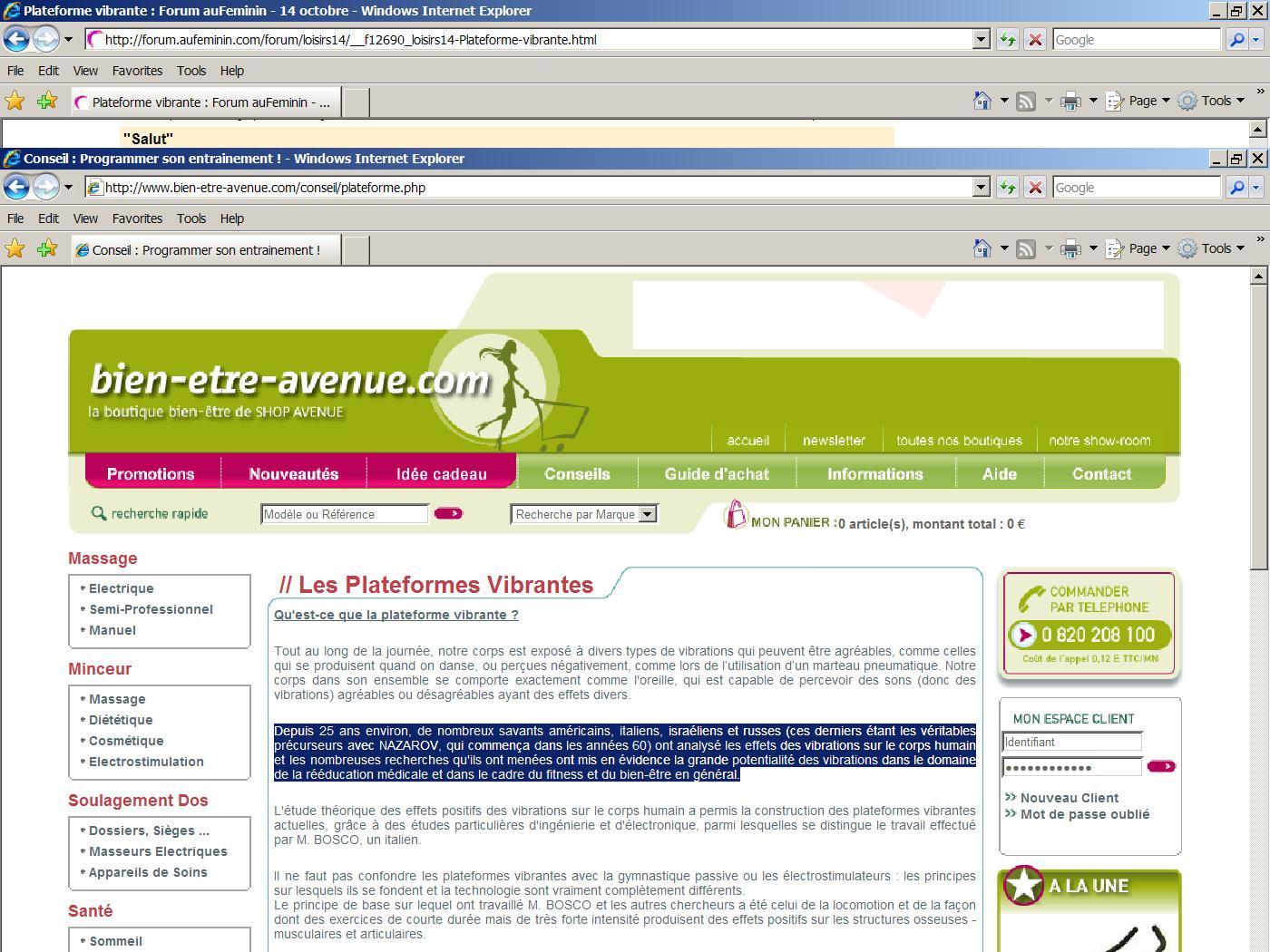Image resolution: width=1270 pixels, height=952 pixels.
Task: Click Print icon in Plateforme vibrante window
Action: point(1071,101)
